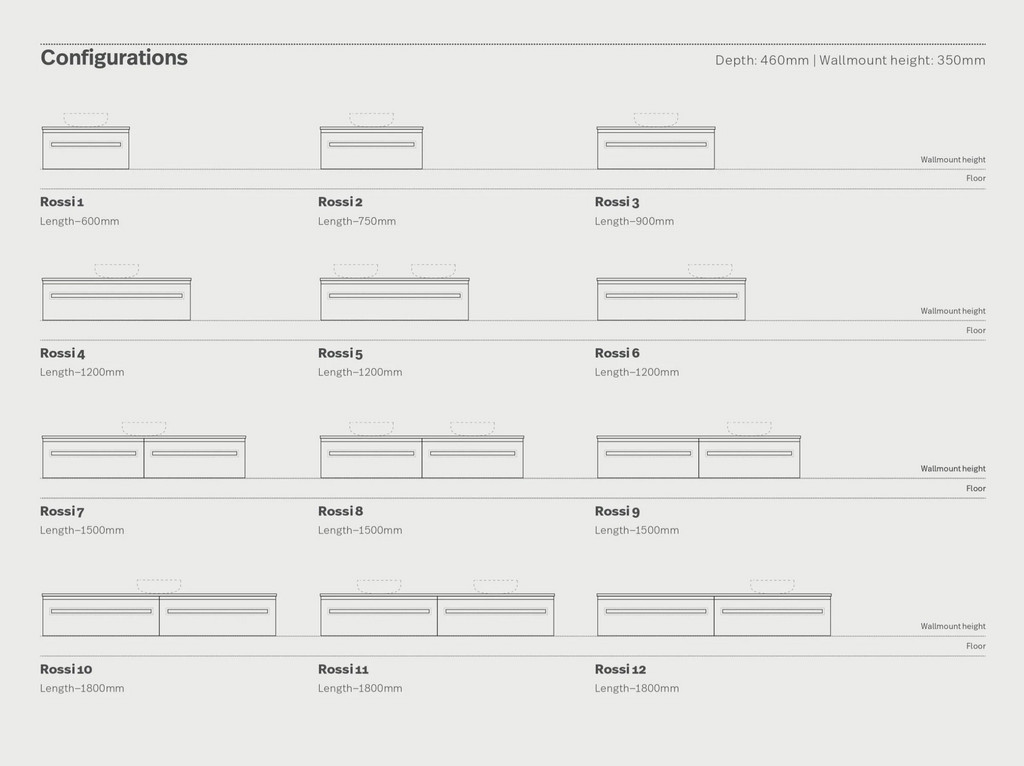Select the Rossi 10 label
The height and width of the screenshot is (766, 1024).
coord(66,669)
